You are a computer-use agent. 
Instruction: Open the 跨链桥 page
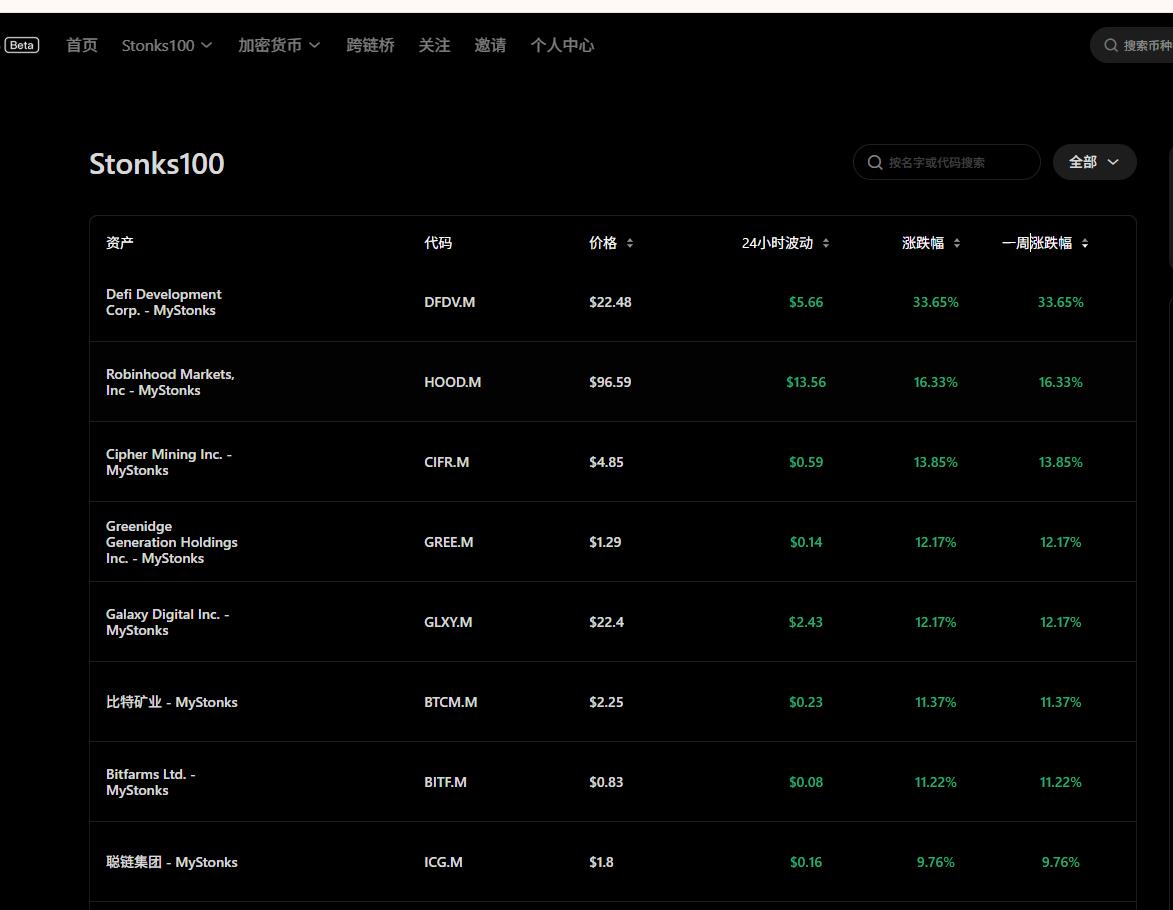(x=370, y=46)
